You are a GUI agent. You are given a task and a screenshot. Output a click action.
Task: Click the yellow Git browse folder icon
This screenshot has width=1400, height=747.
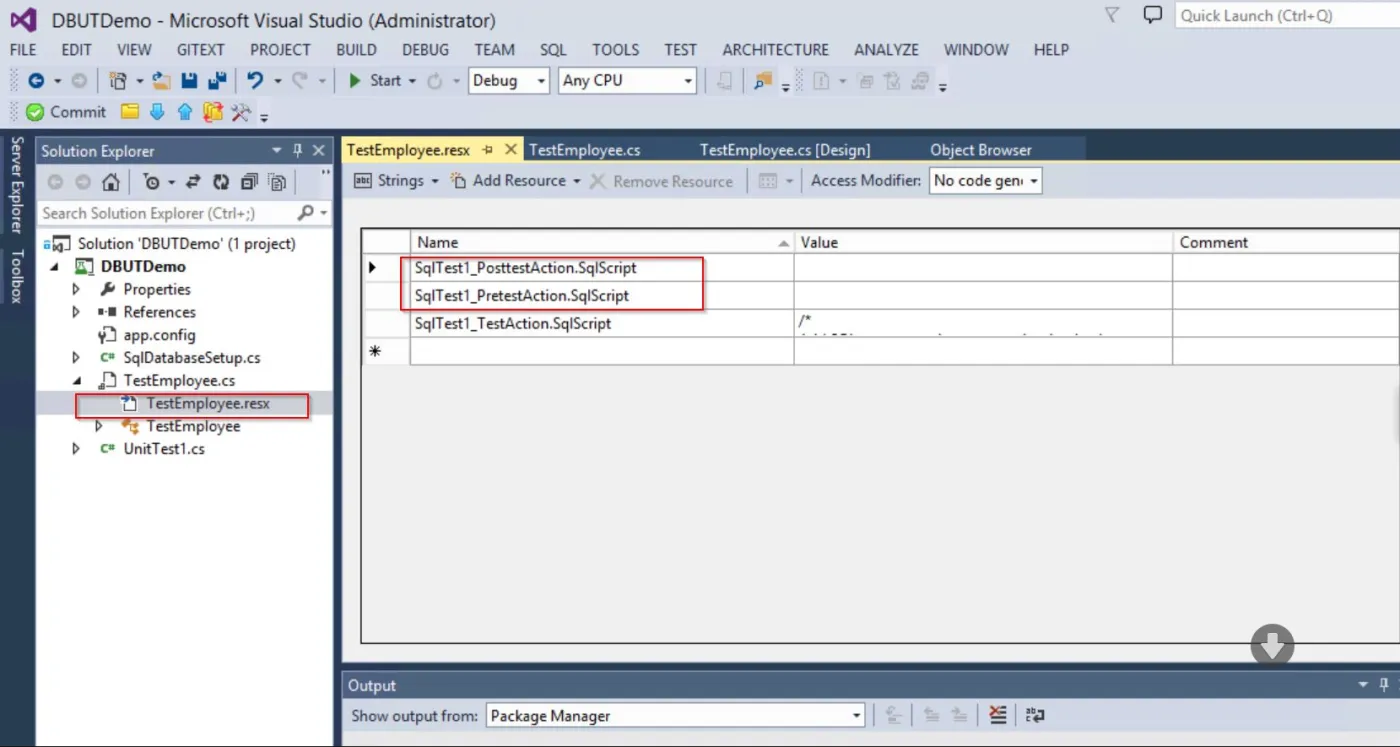tap(130, 112)
